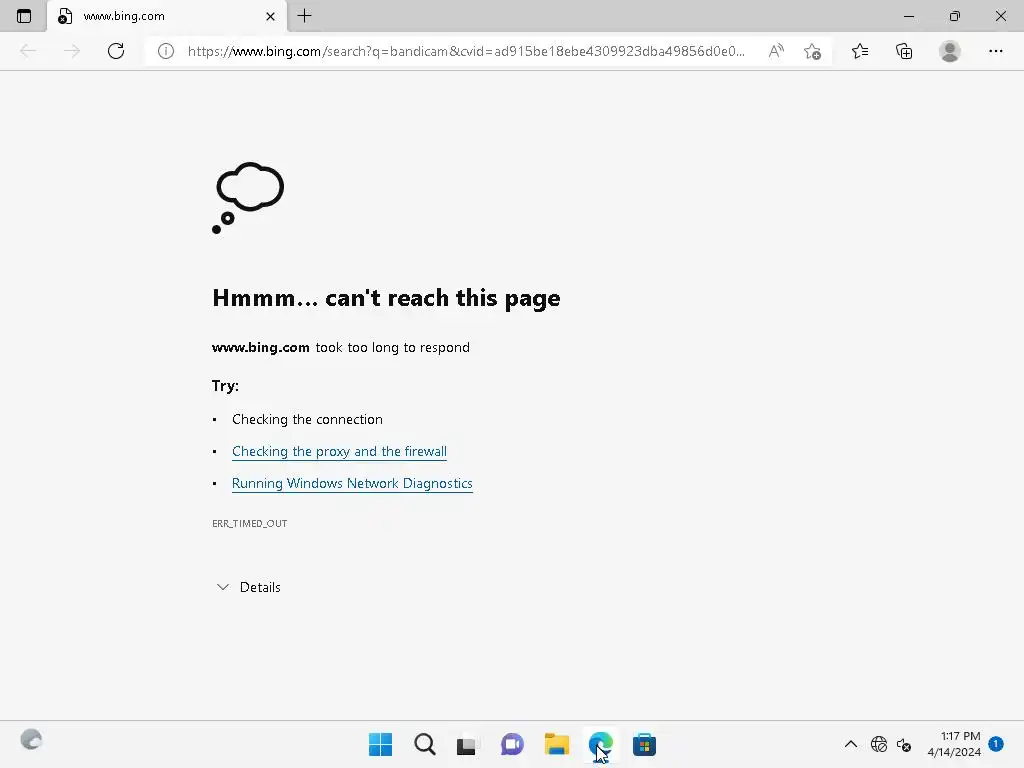
Task: Open a new tab with plus button
Action: pos(304,16)
